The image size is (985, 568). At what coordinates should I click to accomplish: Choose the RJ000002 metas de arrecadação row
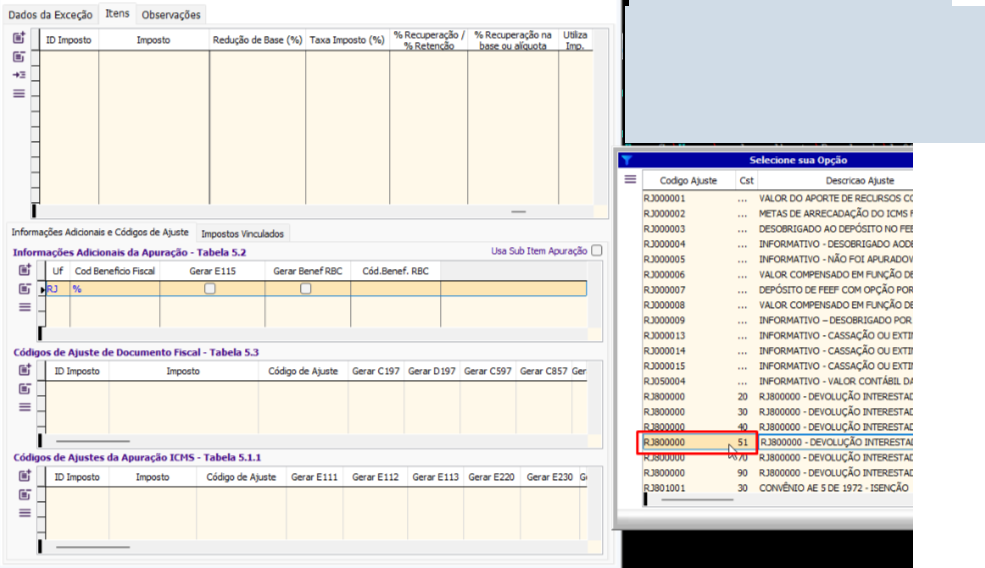pyautogui.click(x=777, y=214)
